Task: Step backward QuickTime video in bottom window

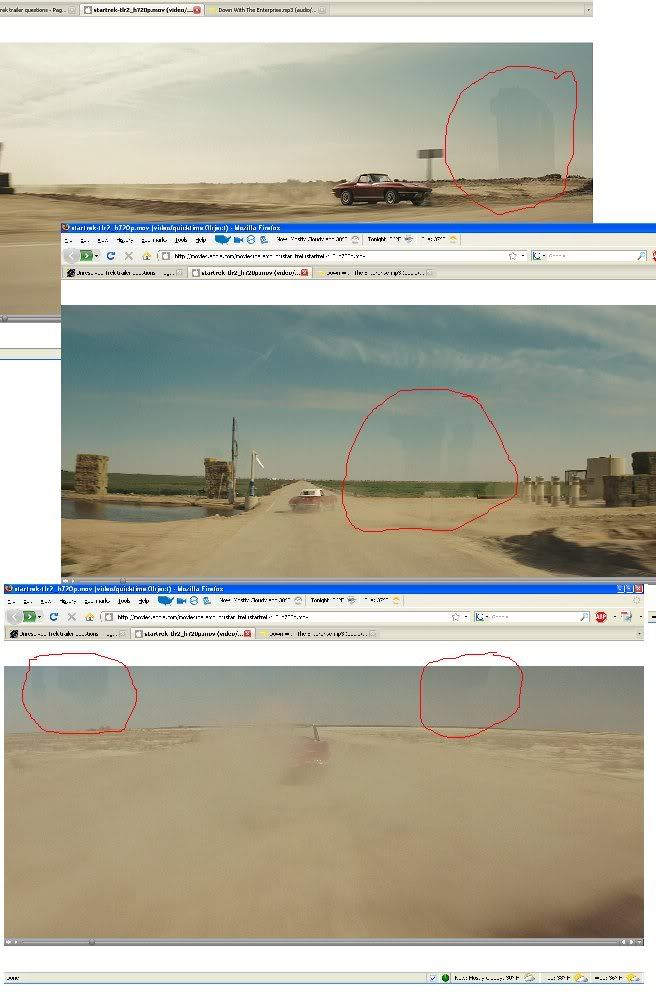Action: (x=624, y=942)
